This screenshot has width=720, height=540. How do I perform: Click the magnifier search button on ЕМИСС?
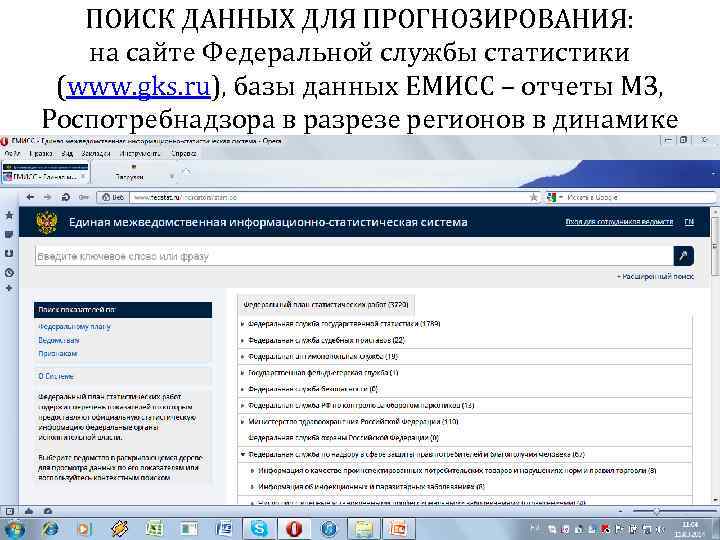click(683, 256)
